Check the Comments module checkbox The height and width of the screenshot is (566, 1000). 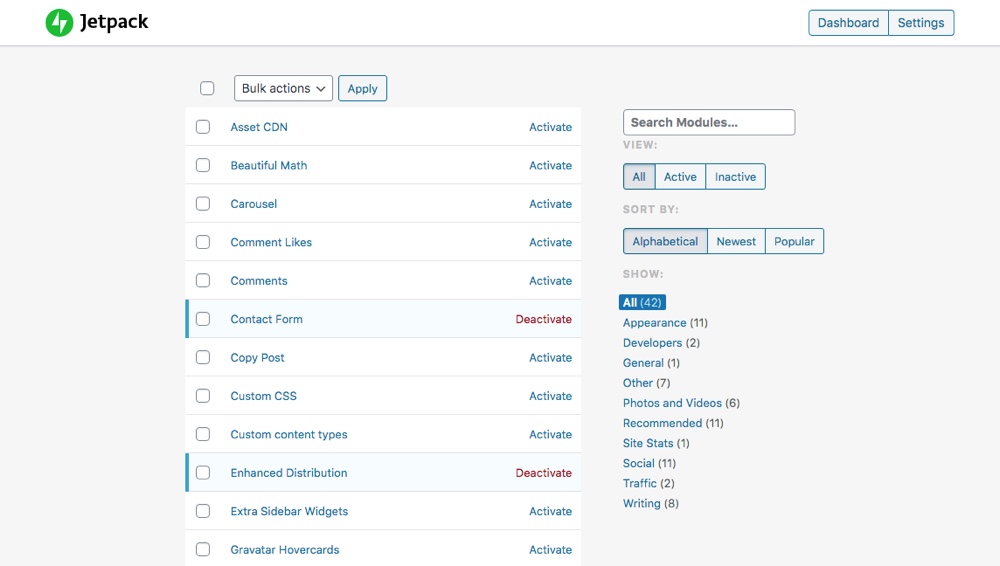[203, 280]
